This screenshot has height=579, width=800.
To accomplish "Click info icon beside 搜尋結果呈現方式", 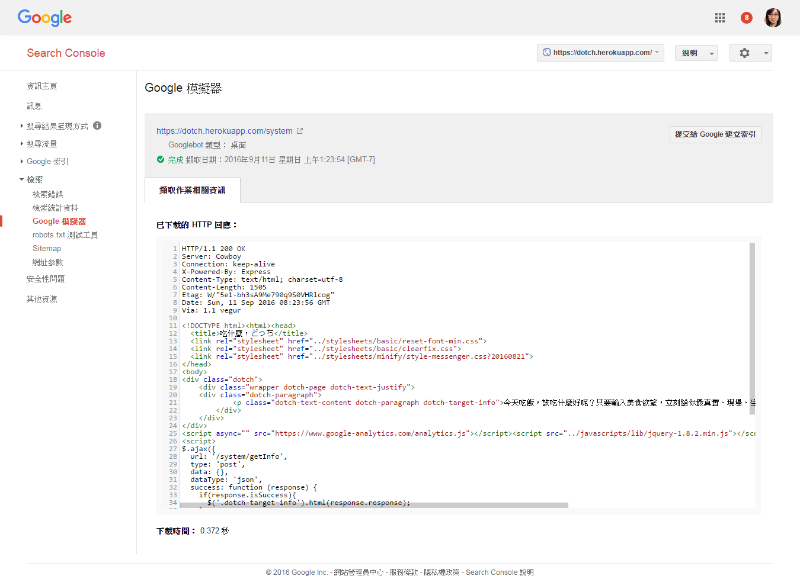I will coord(97,125).
